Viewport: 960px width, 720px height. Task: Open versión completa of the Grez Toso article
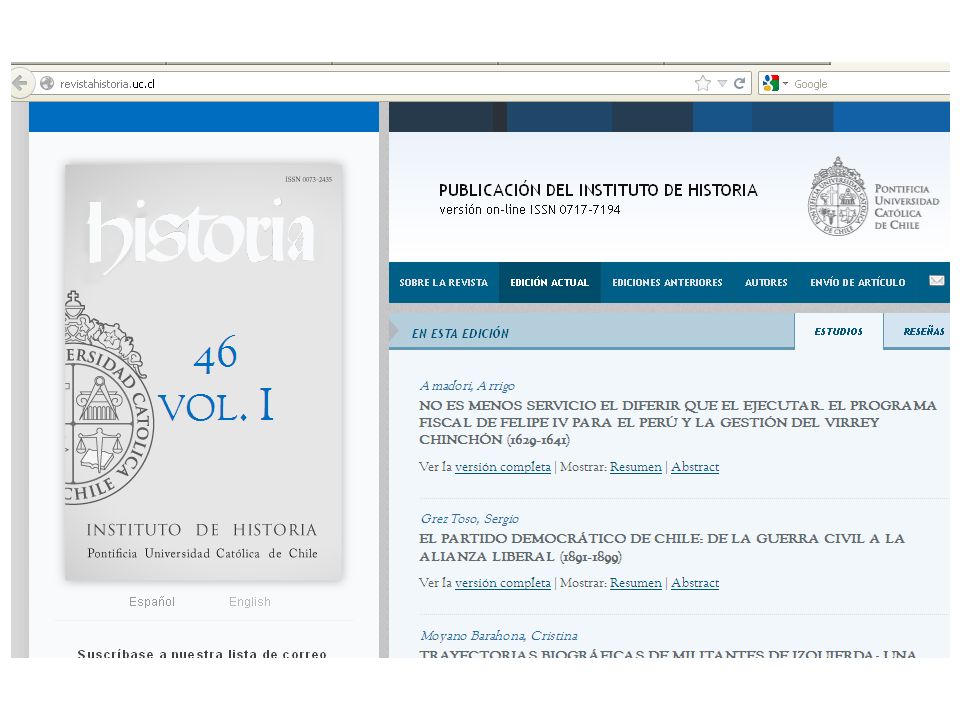(x=503, y=583)
